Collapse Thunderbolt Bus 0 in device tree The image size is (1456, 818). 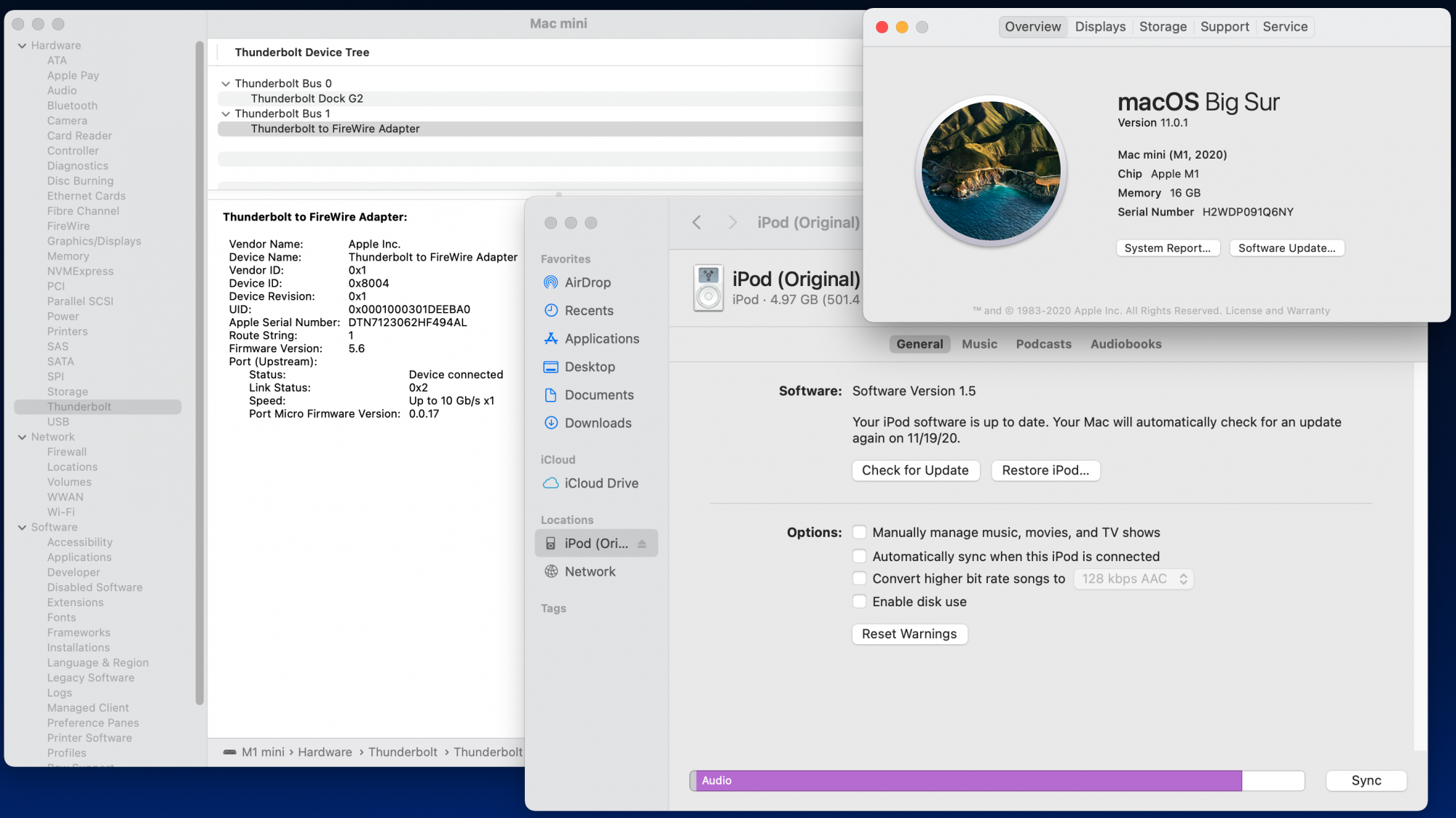coord(226,84)
